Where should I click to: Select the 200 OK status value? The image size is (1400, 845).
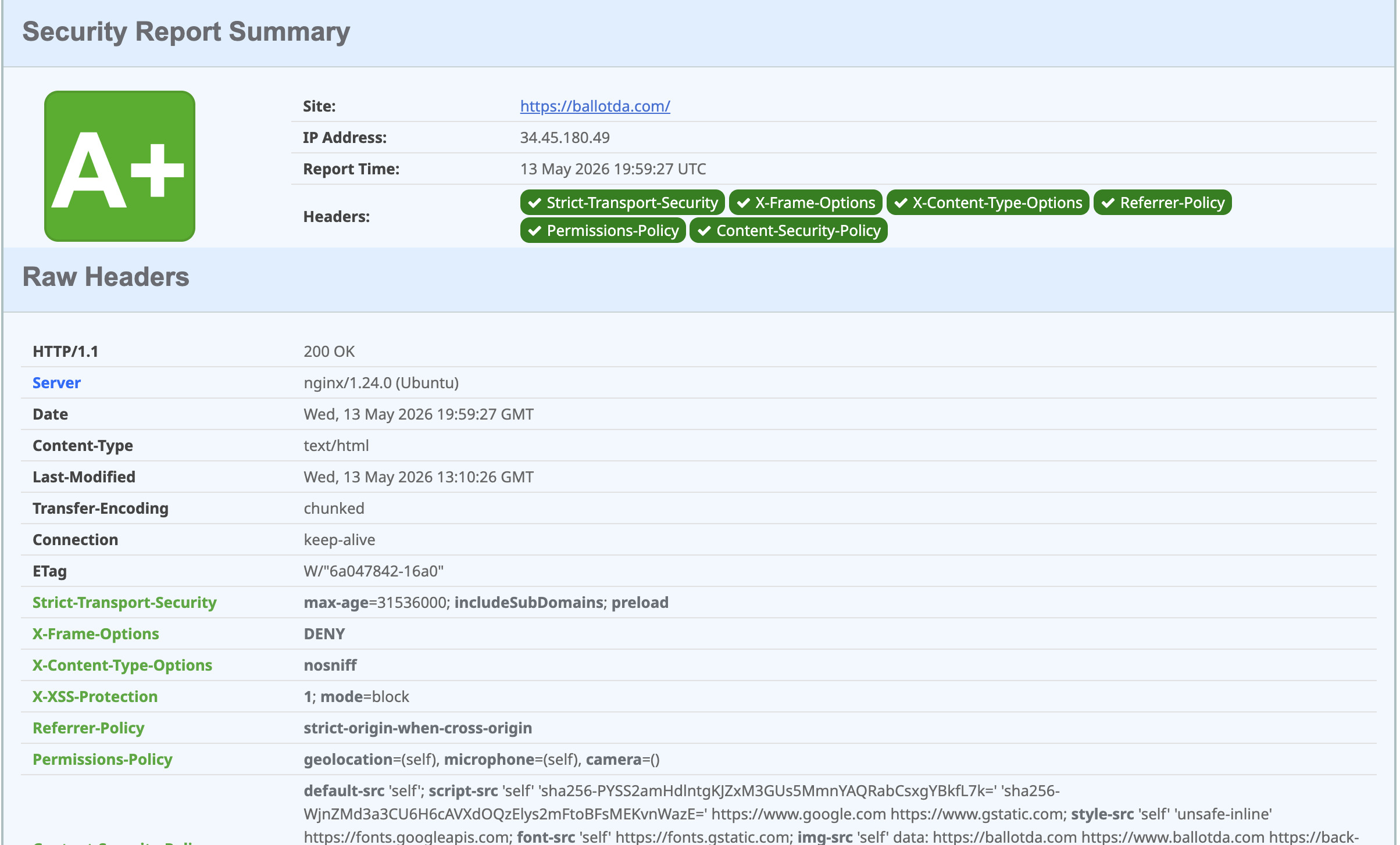pyautogui.click(x=329, y=352)
